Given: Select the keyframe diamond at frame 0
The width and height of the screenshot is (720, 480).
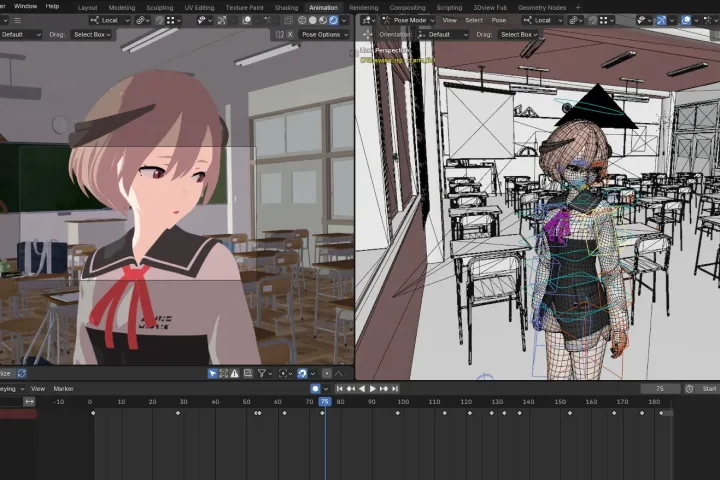Looking at the screenshot, I should pyautogui.click(x=93, y=413).
